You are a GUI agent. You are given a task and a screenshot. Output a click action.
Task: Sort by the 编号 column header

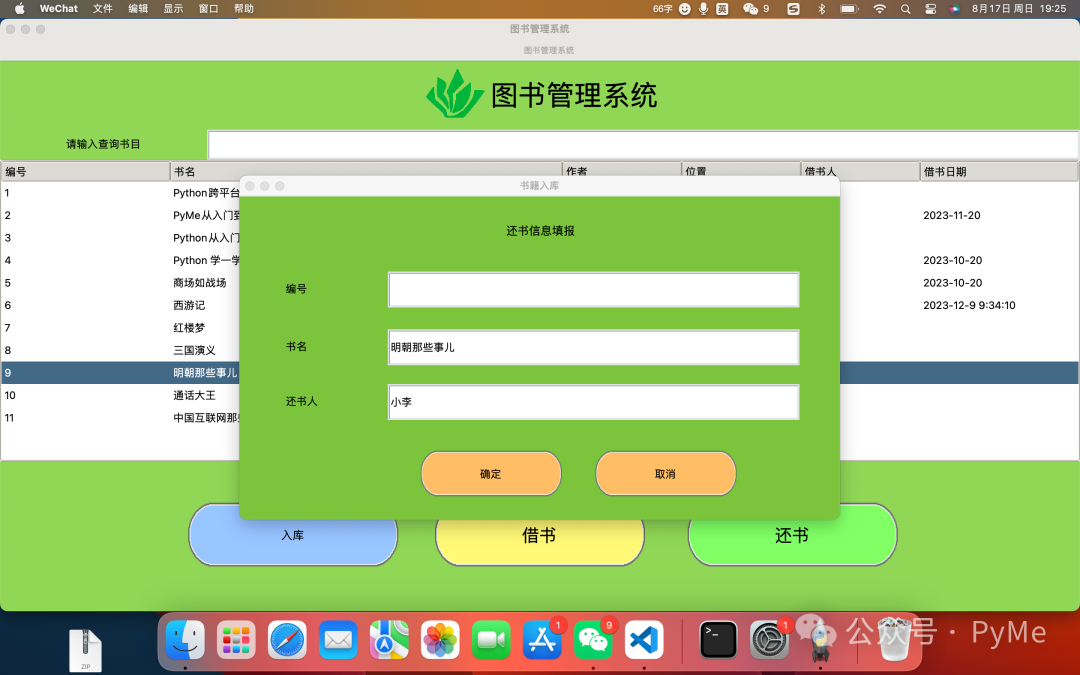click(x=85, y=172)
